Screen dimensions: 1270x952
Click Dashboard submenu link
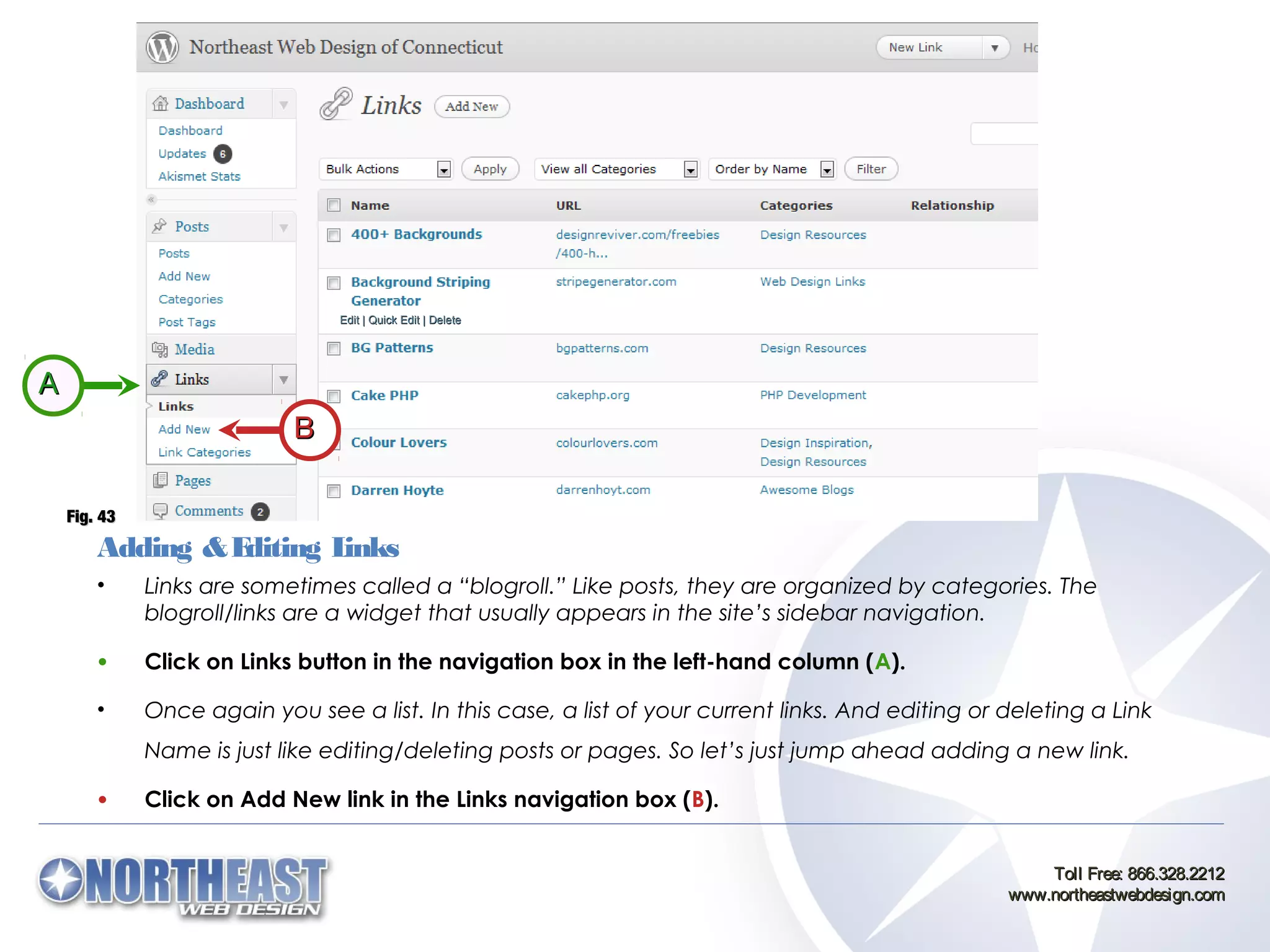coord(190,131)
